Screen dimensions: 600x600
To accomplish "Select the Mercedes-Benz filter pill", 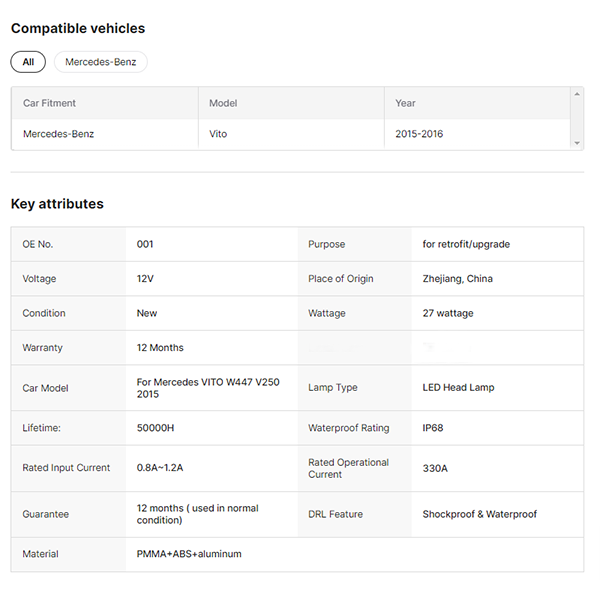I will [x=100, y=62].
